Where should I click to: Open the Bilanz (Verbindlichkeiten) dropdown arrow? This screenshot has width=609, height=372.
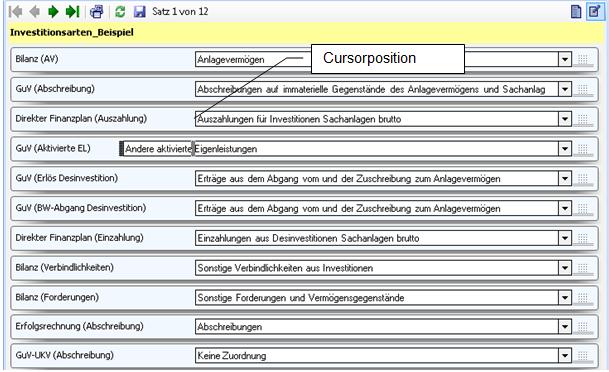click(x=565, y=268)
